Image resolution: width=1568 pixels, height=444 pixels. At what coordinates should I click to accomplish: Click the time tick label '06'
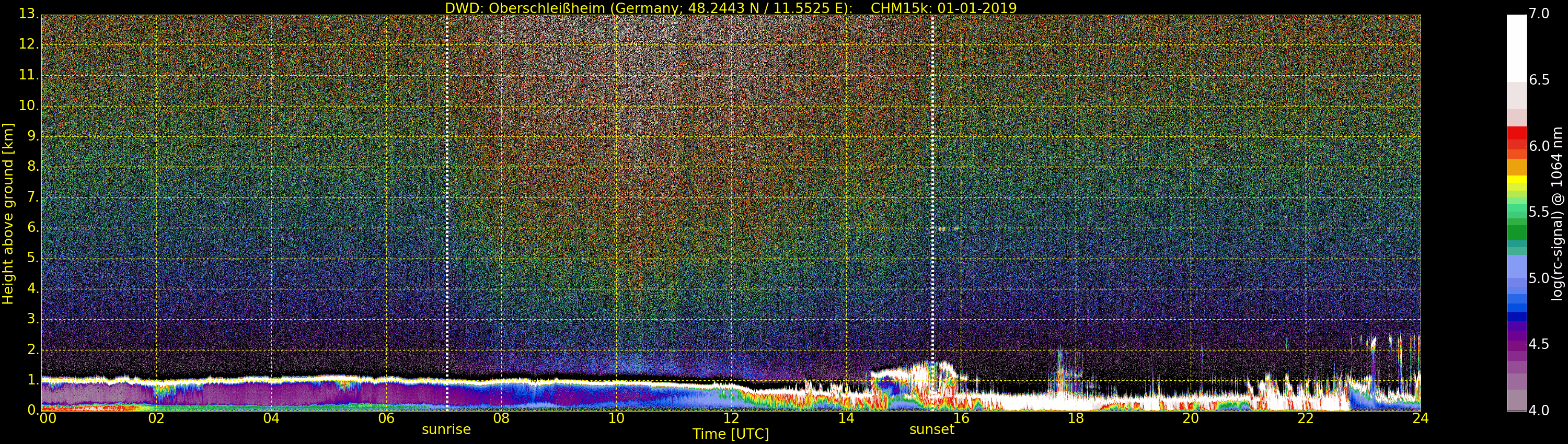[386, 418]
